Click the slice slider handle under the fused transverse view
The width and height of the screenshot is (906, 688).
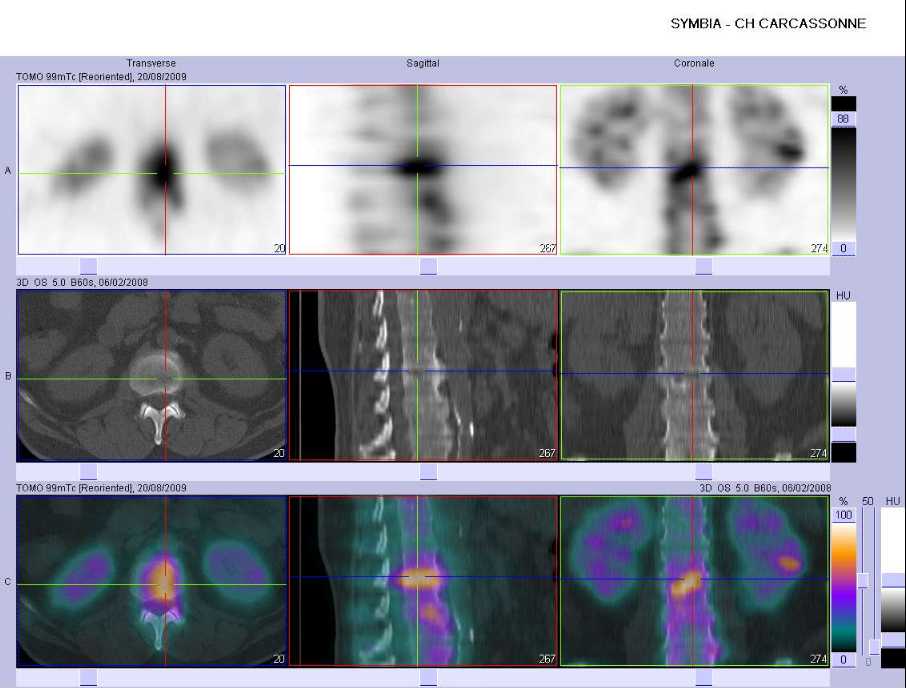(88, 678)
